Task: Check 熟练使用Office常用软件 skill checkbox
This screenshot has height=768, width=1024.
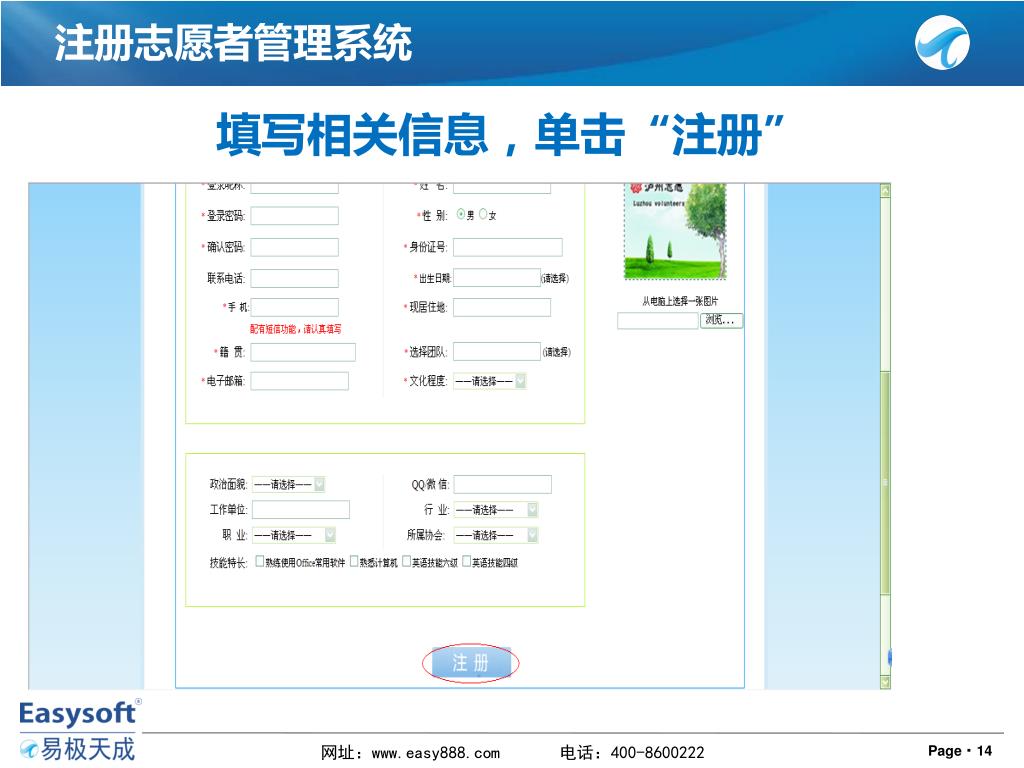Action: pos(260,562)
